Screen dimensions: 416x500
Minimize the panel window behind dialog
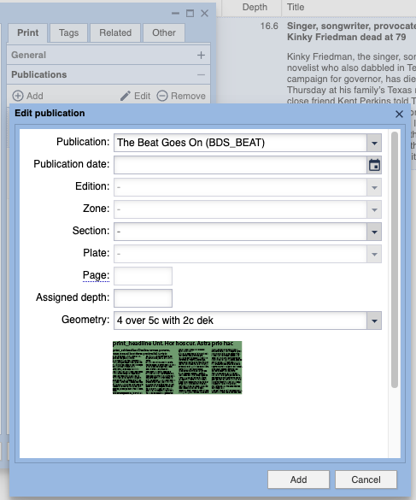[x=175, y=13]
